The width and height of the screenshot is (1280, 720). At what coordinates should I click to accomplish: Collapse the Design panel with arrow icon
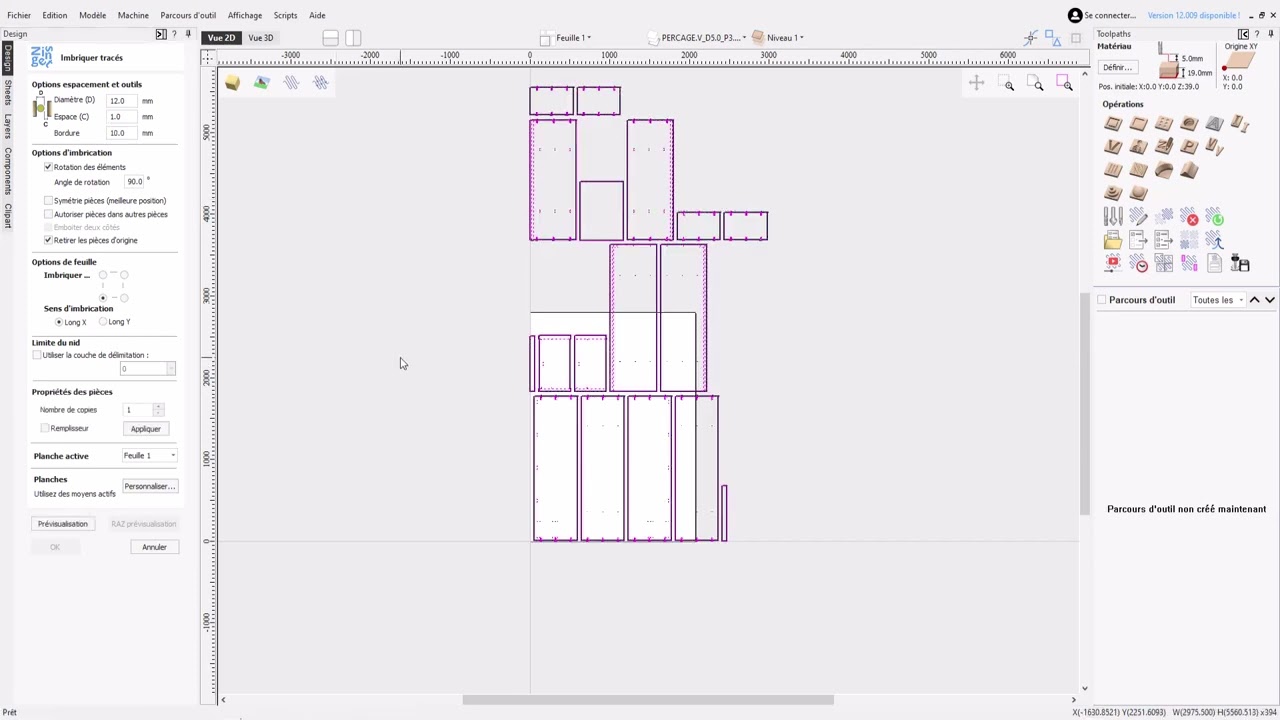(160, 34)
